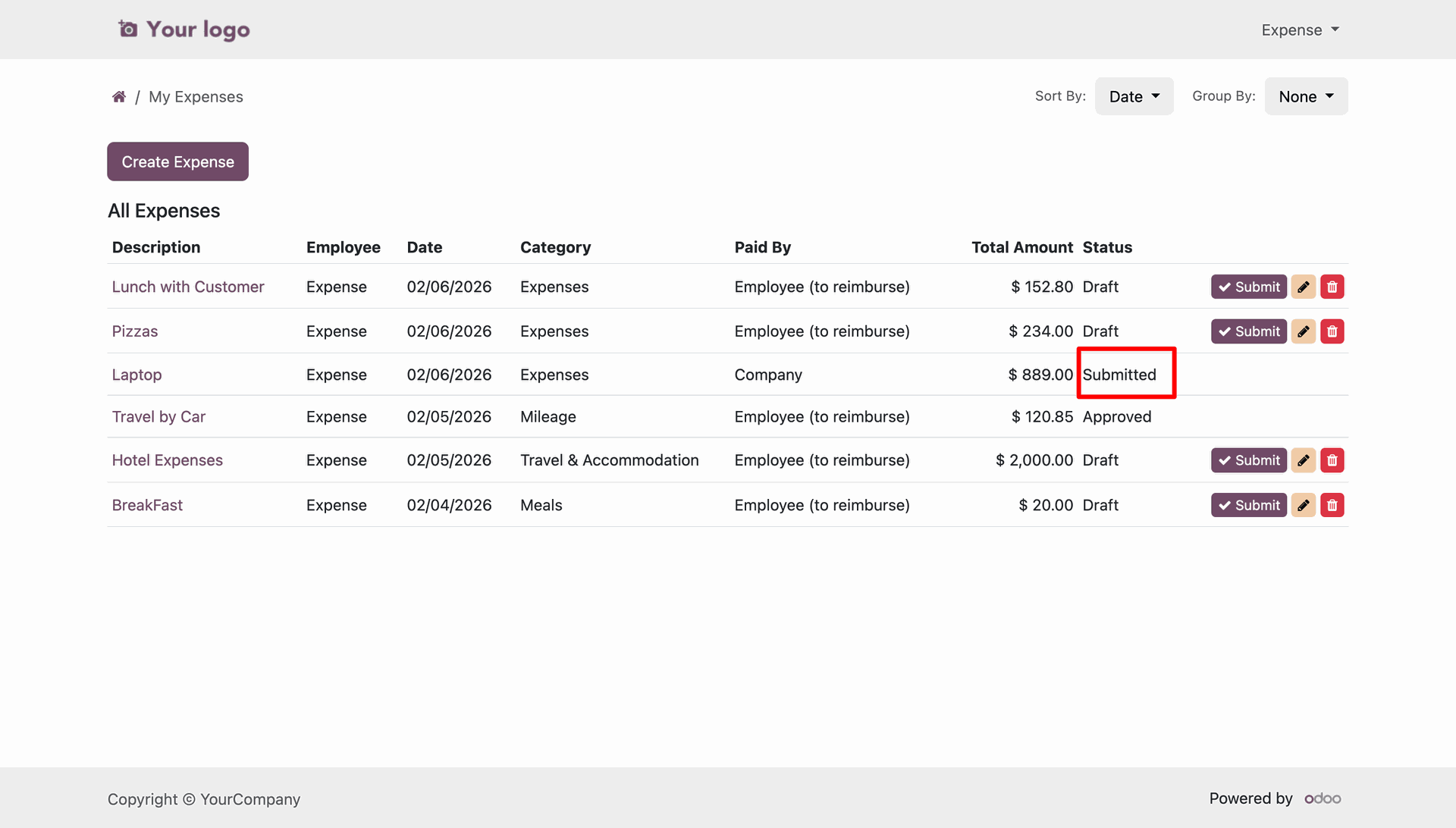Image resolution: width=1456 pixels, height=828 pixels.
Task: Click the Total Amount column header
Action: tap(1022, 247)
